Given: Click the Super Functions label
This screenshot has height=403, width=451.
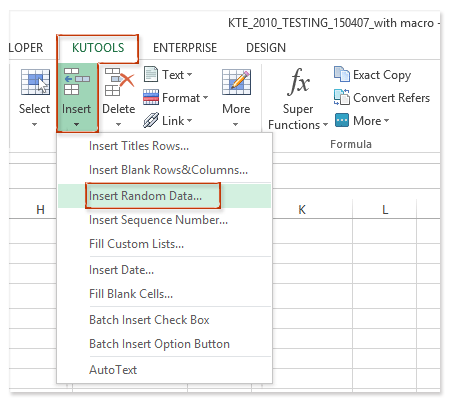Looking at the screenshot, I should point(294,117).
